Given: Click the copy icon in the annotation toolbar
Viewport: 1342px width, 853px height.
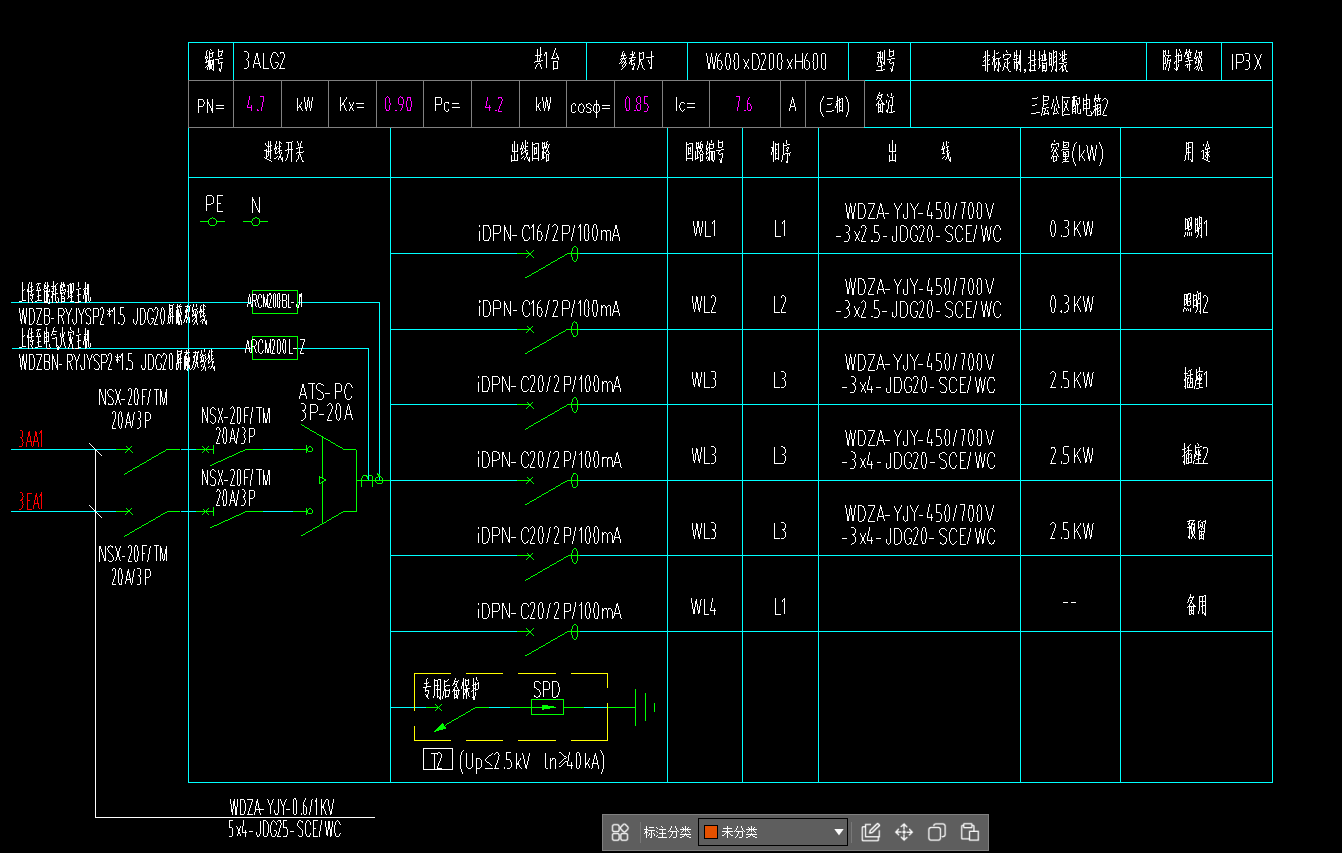Looking at the screenshot, I should [x=936, y=832].
